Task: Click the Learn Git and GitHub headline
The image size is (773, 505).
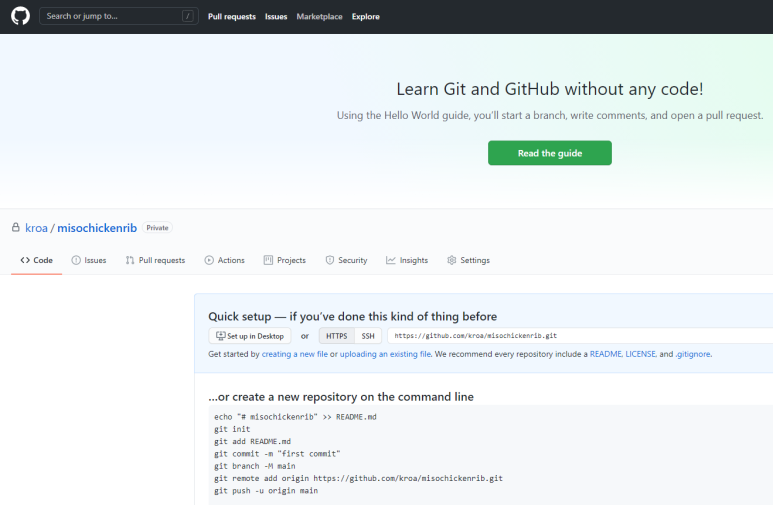Action: (x=550, y=89)
